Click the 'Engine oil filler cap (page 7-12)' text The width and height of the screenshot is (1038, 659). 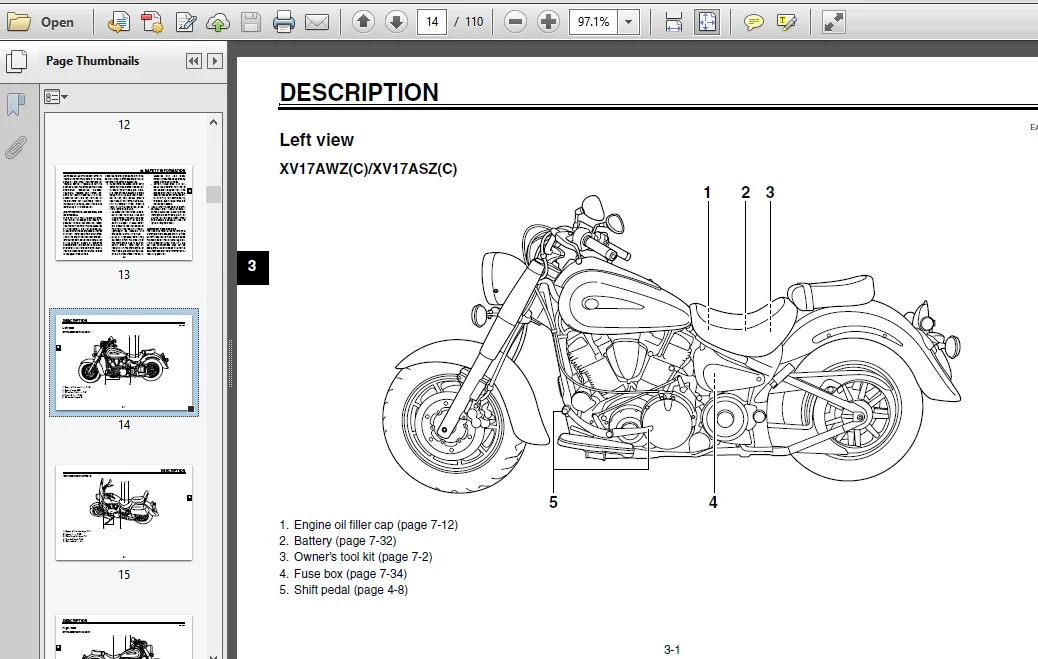point(375,525)
